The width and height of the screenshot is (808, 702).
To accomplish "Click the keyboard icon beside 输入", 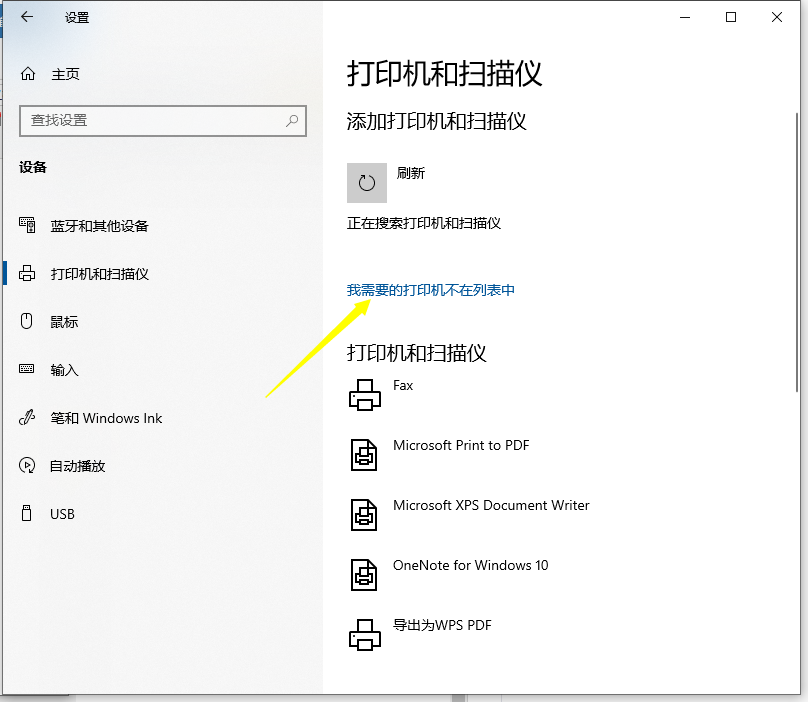I will pos(27,369).
